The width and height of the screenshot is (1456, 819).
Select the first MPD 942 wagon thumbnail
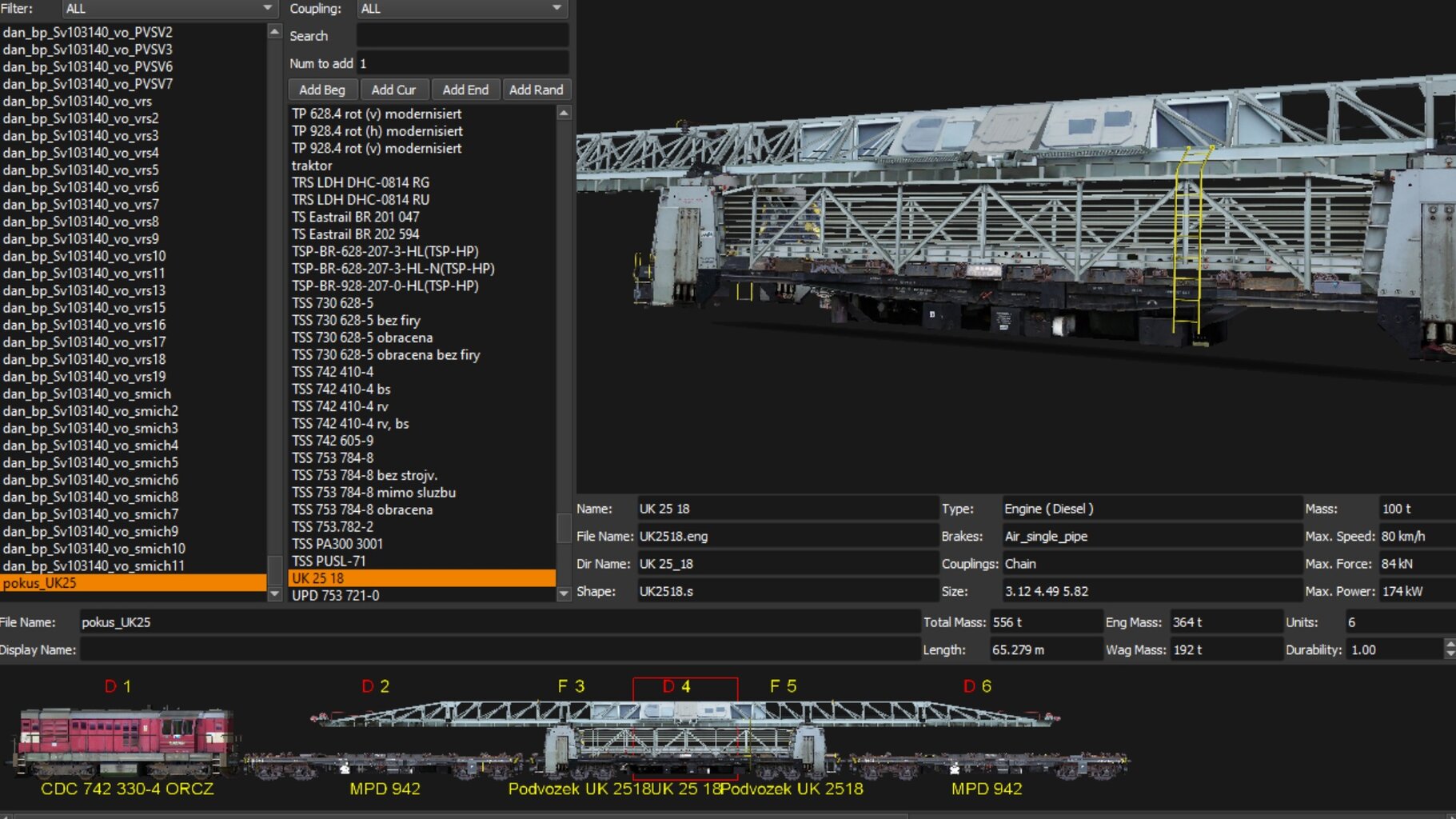coord(384,765)
